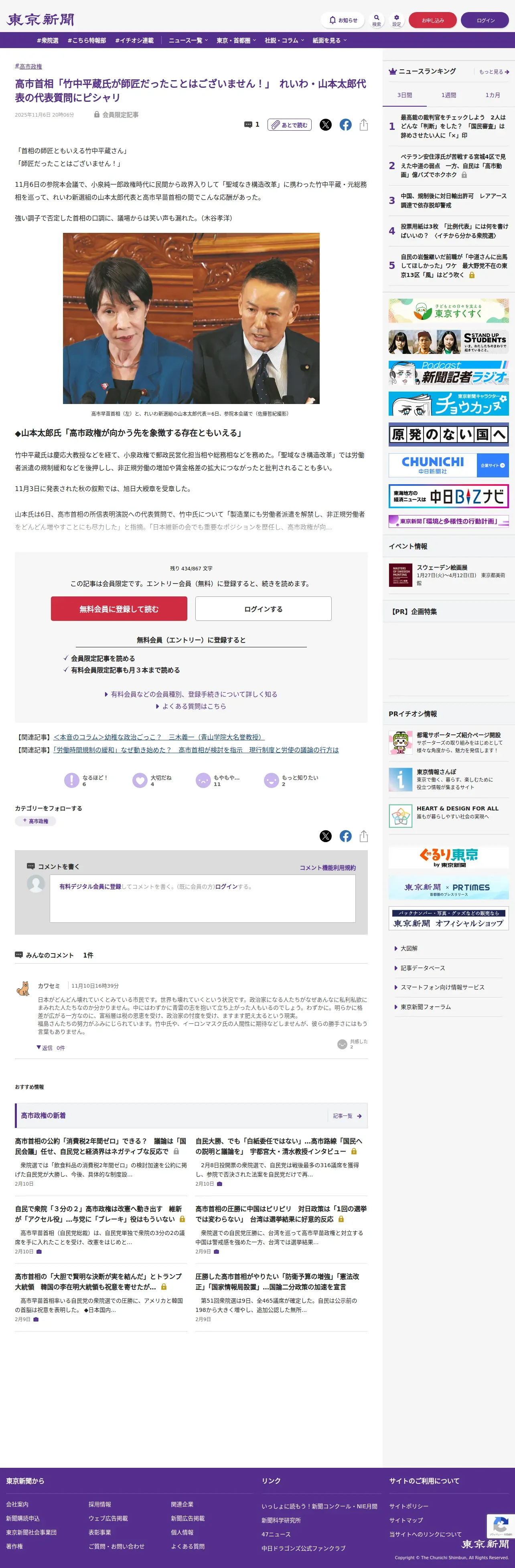Open よくある質問はこちら link
This screenshot has width=515, height=1568.
pyautogui.click(x=191, y=706)
